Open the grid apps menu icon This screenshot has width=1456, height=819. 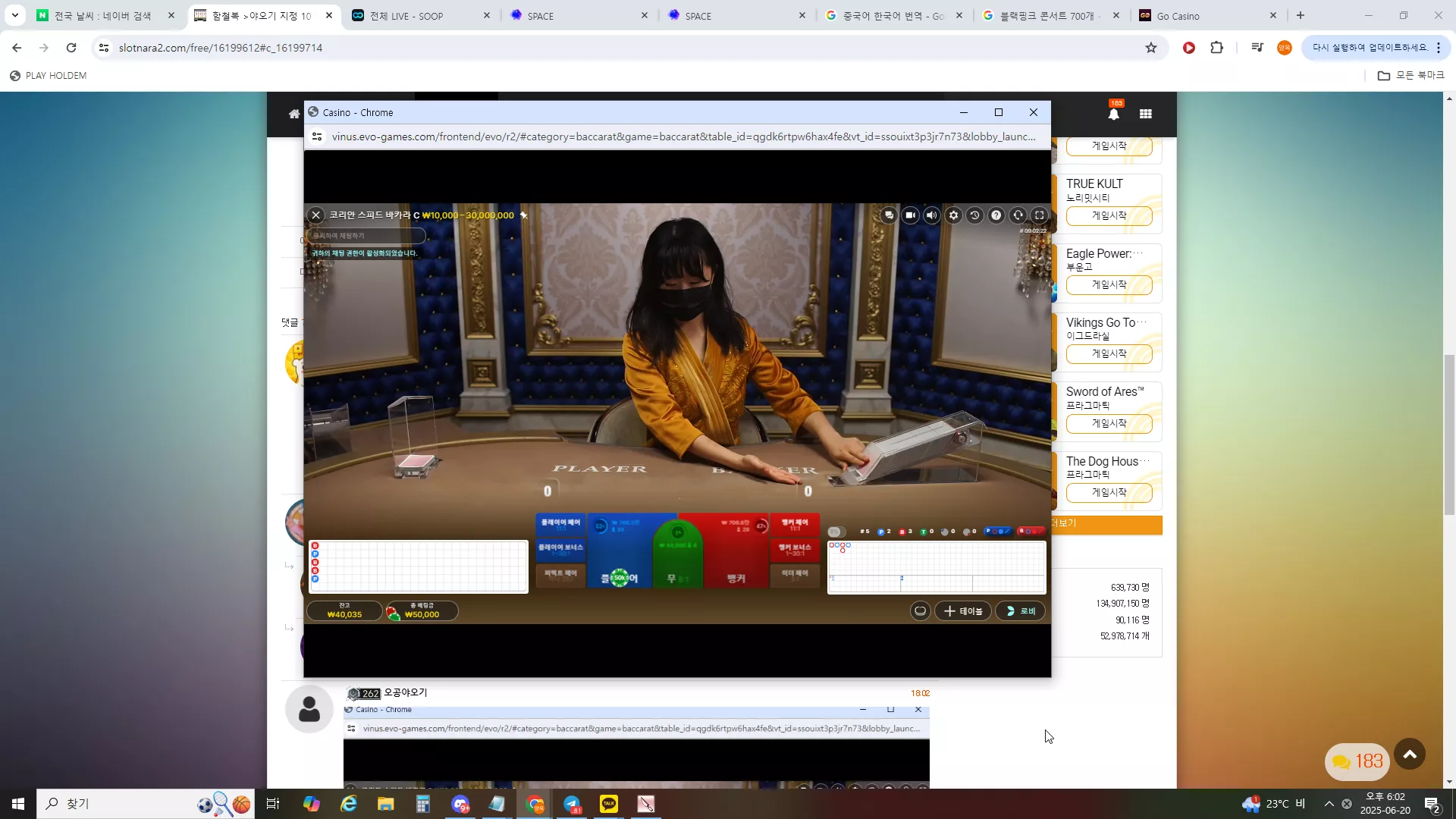coord(1146,114)
